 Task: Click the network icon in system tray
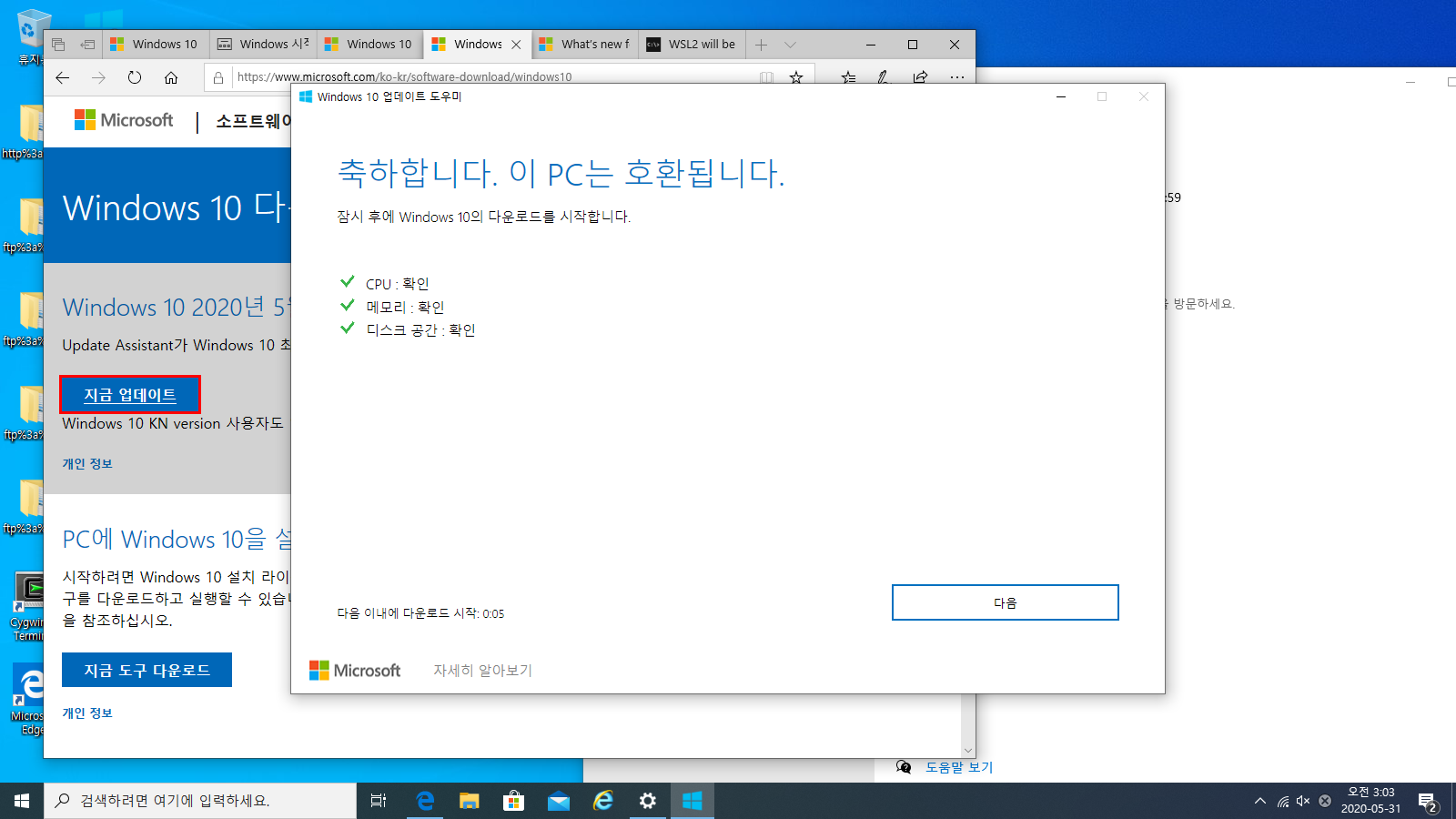pos(1283,801)
